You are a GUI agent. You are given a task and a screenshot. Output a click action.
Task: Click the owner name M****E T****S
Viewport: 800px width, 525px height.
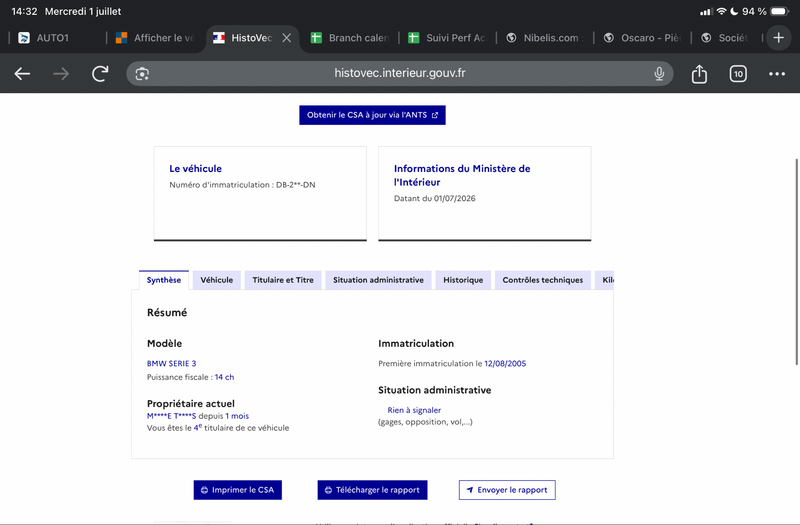(171, 416)
